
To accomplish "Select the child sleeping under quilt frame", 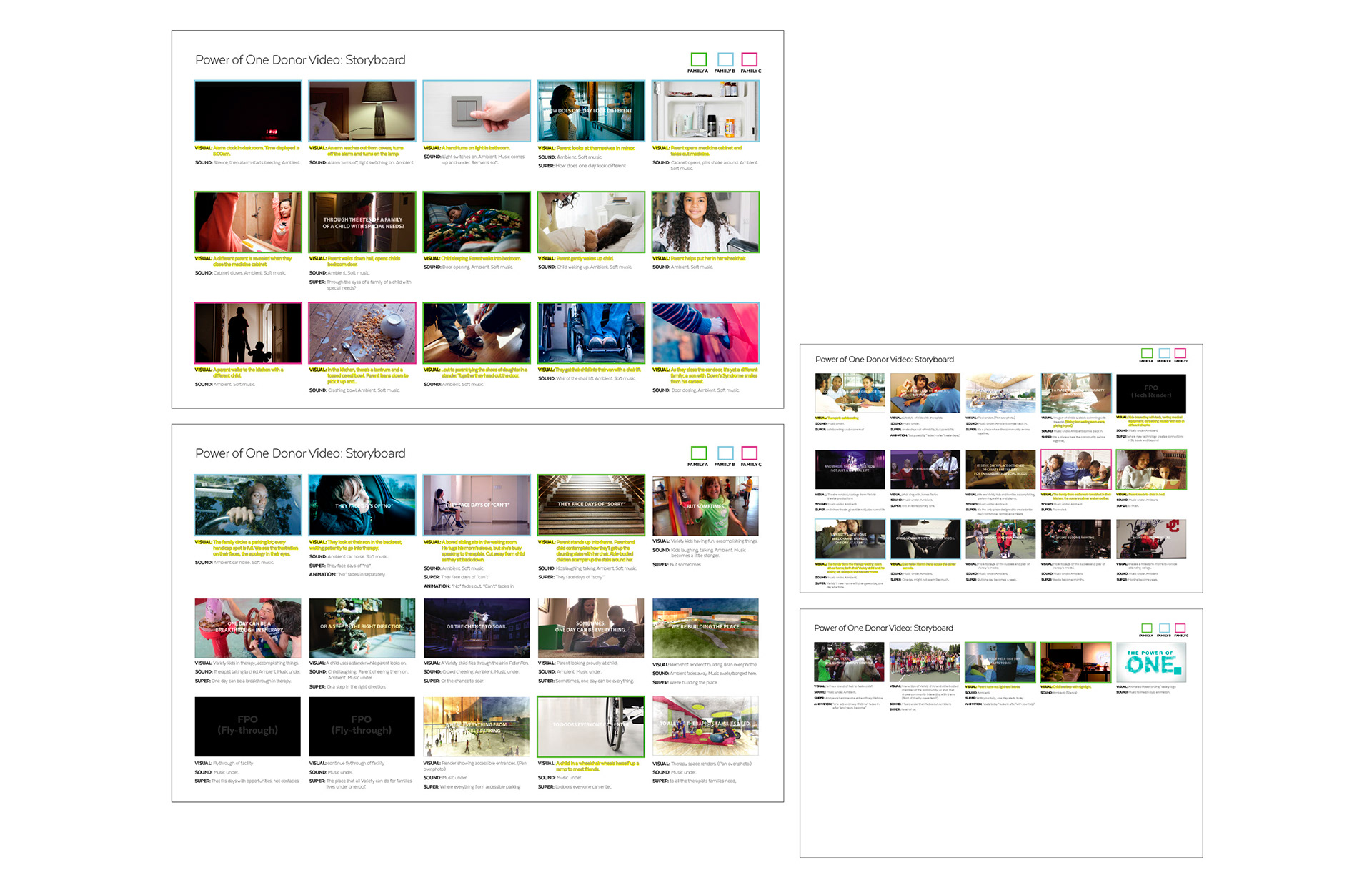I will tap(477, 222).
